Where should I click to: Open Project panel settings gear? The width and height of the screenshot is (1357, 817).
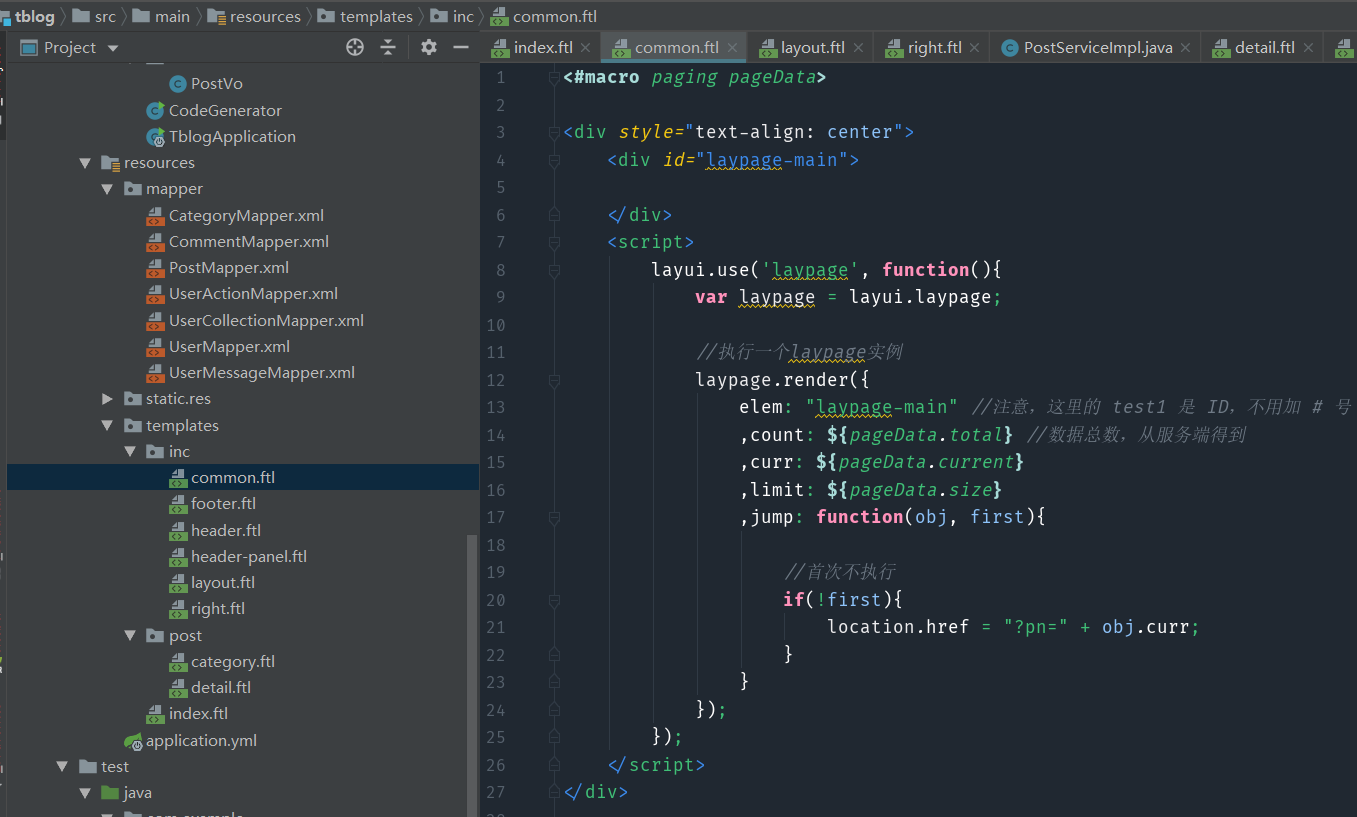click(x=429, y=47)
